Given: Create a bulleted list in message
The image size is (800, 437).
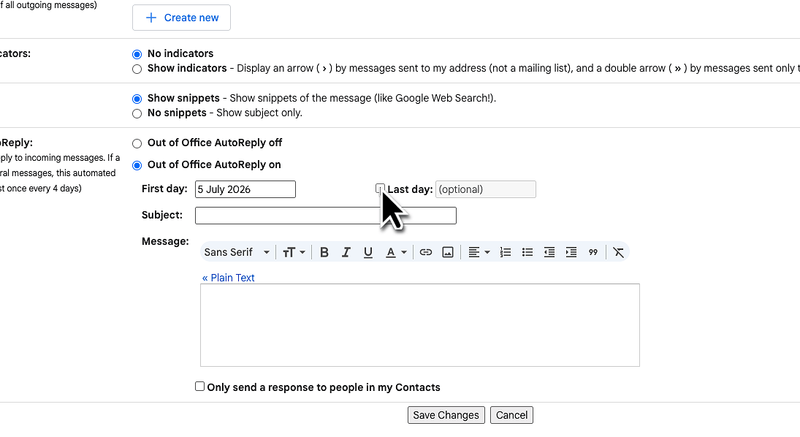Looking at the screenshot, I should [527, 252].
